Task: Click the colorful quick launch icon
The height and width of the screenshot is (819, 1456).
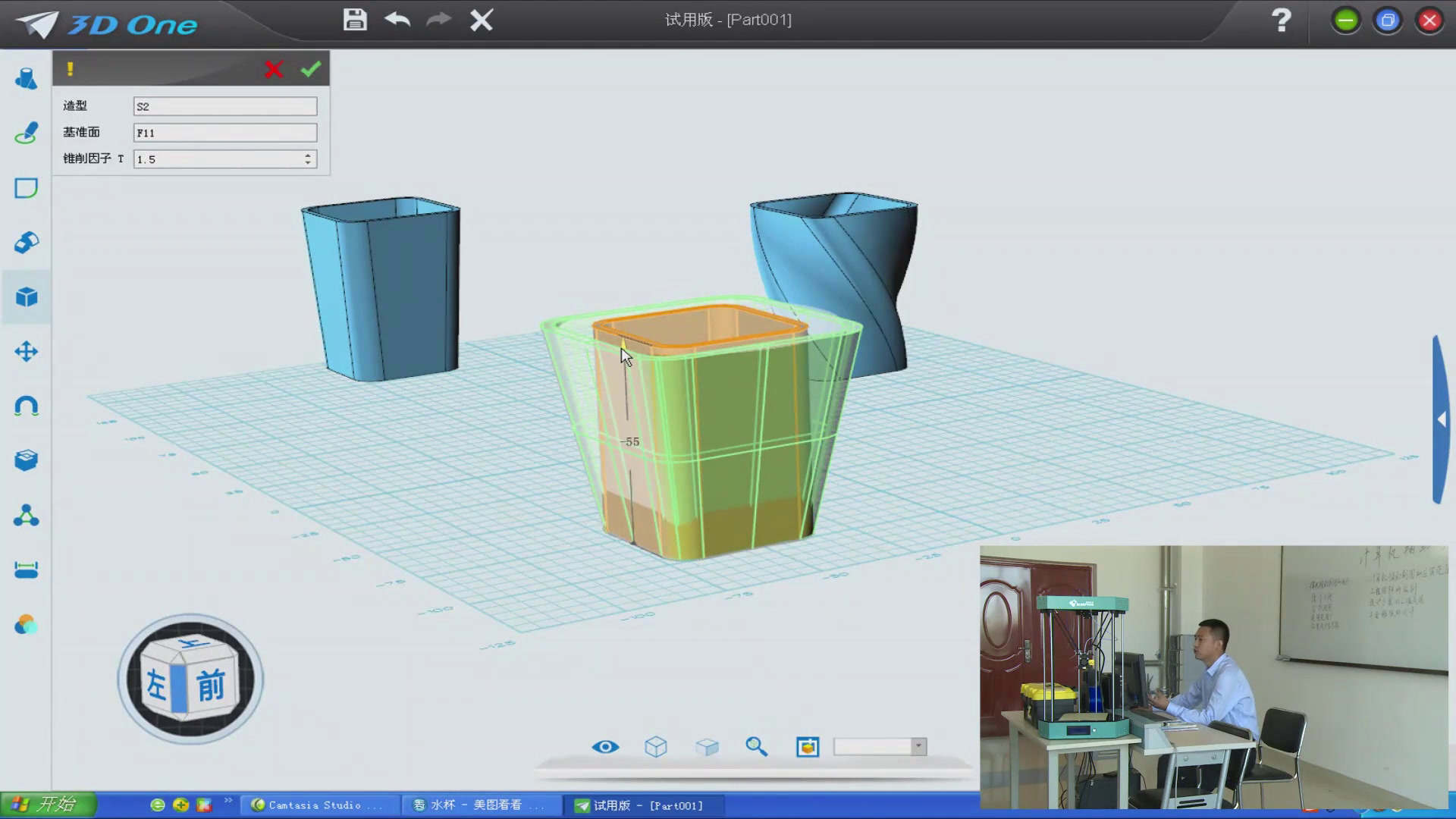Action: (204, 805)
